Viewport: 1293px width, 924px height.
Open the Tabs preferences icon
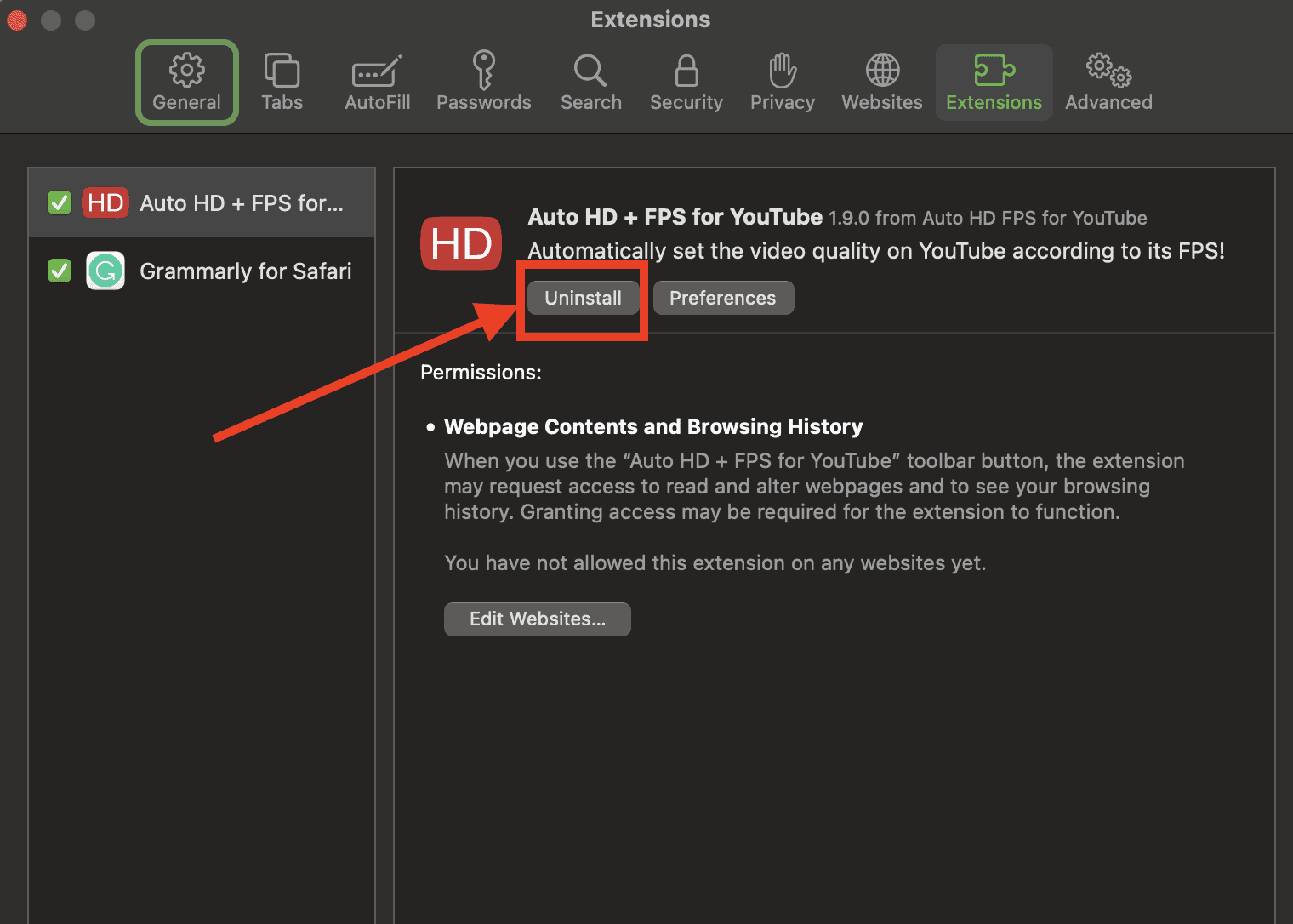(282, 71)
